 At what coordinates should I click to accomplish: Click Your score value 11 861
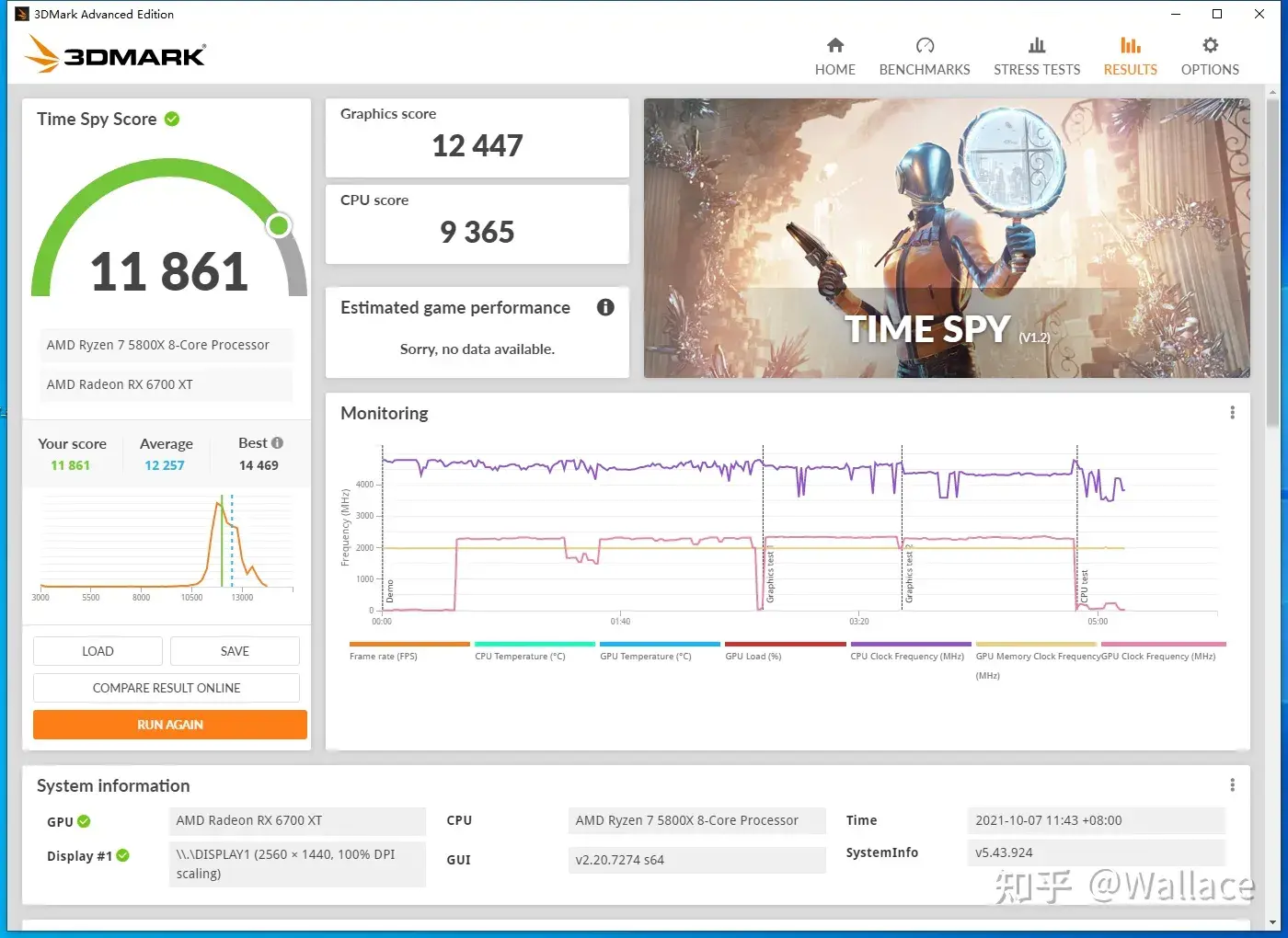click(71, 465)
